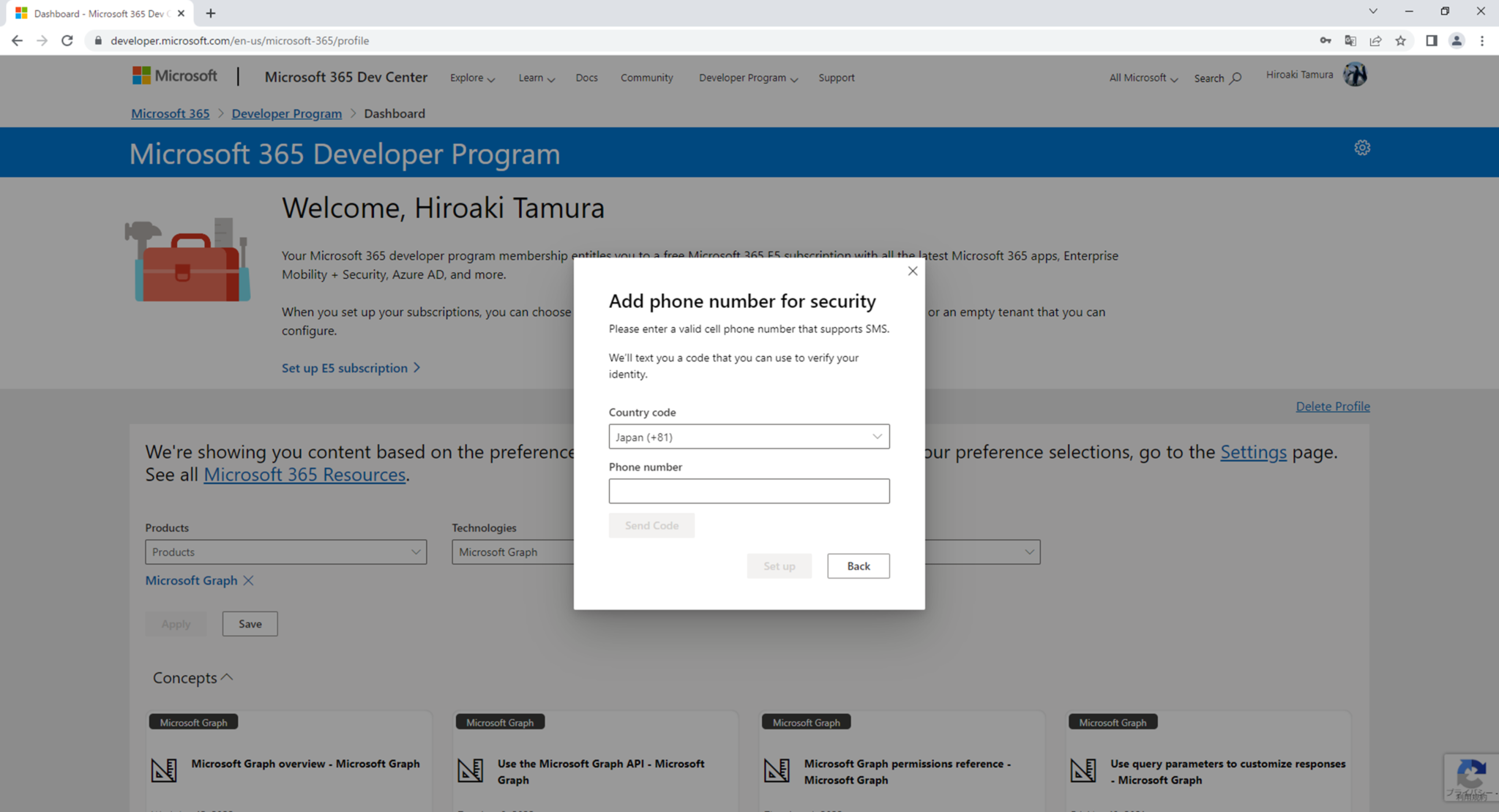Bookmark this page with the star icon

coord(1400,41)
